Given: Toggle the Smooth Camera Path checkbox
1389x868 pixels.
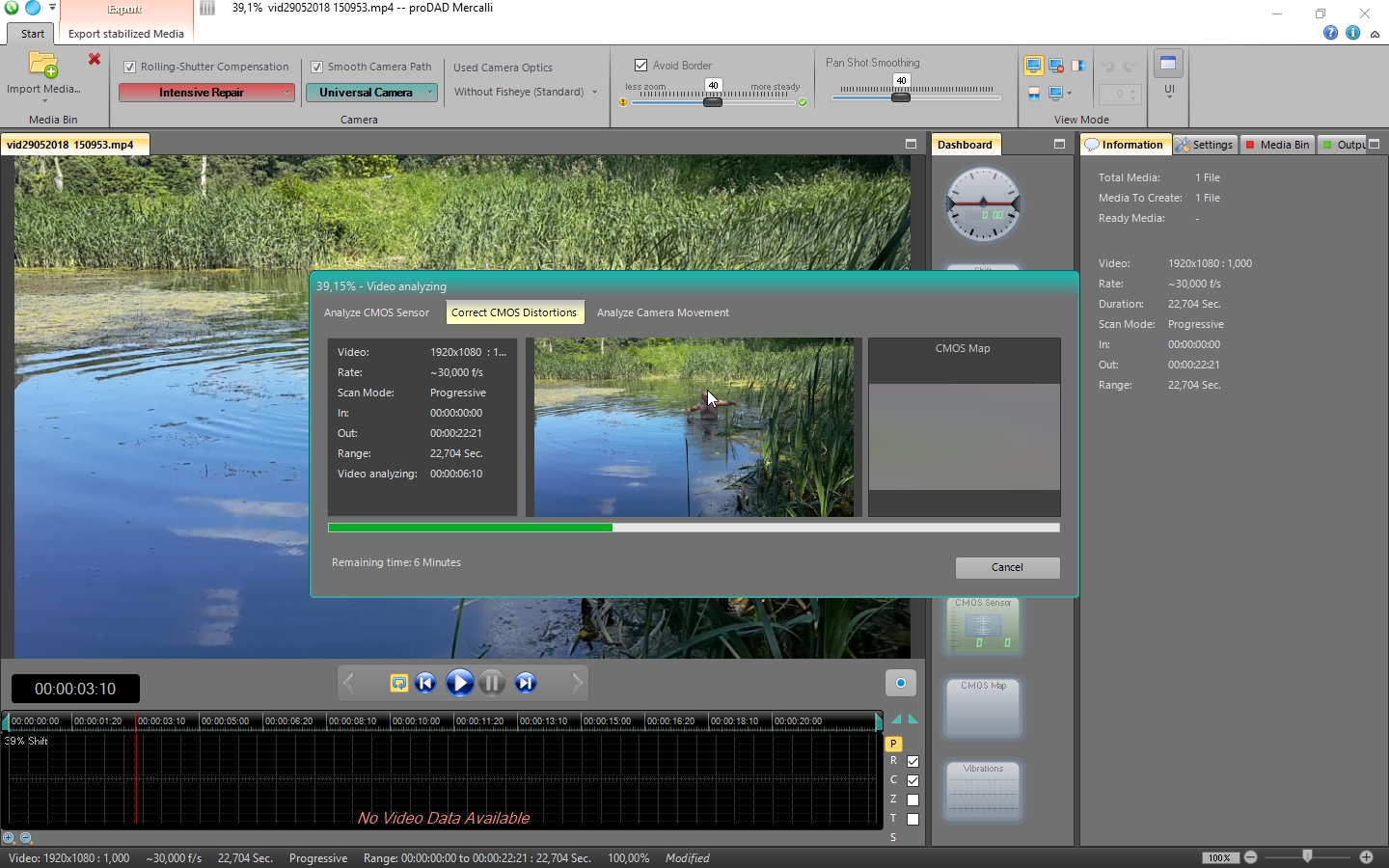Looking at the screenshot, I should 316,68.
